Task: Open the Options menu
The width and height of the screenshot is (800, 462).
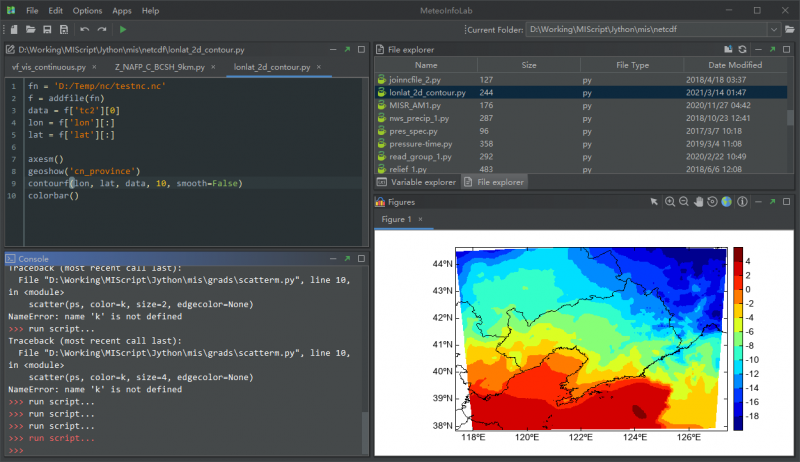Action: tap(87, 10)
